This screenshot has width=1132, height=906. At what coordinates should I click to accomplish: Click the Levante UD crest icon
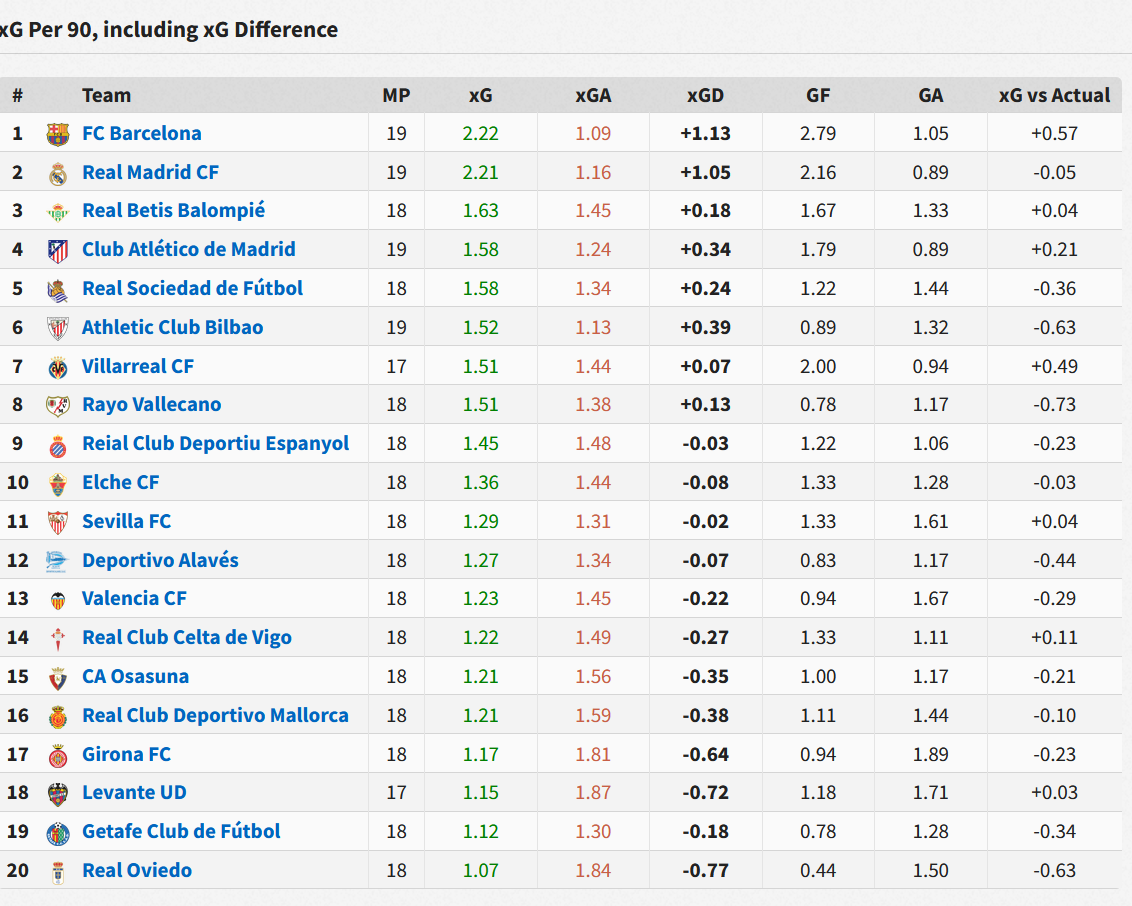click(58, 794)
